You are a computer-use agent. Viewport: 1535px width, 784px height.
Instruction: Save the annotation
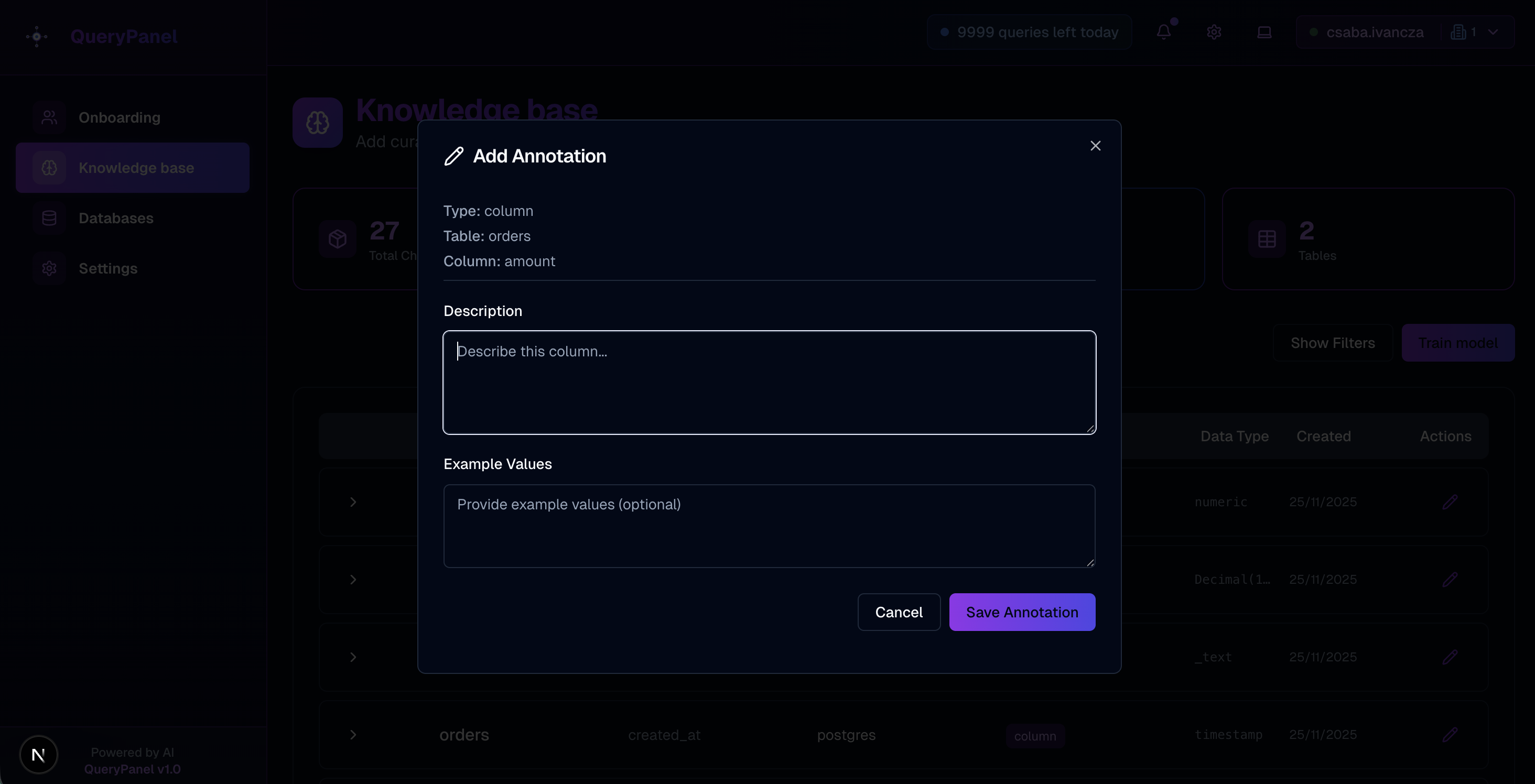(1021, 612)
